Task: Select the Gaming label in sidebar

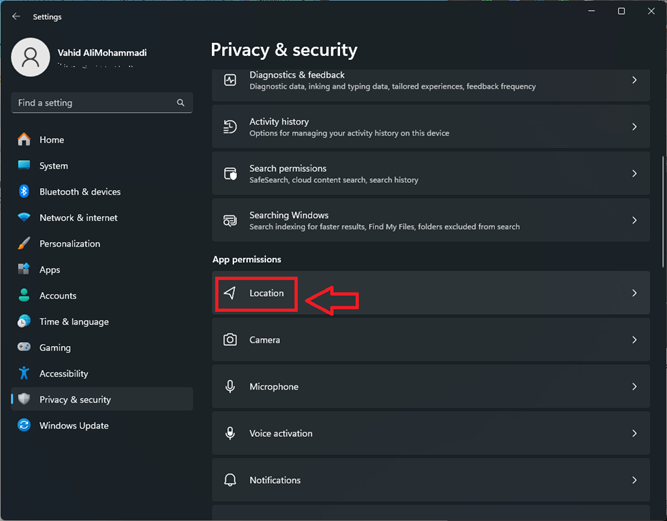Action: [55, 347]
